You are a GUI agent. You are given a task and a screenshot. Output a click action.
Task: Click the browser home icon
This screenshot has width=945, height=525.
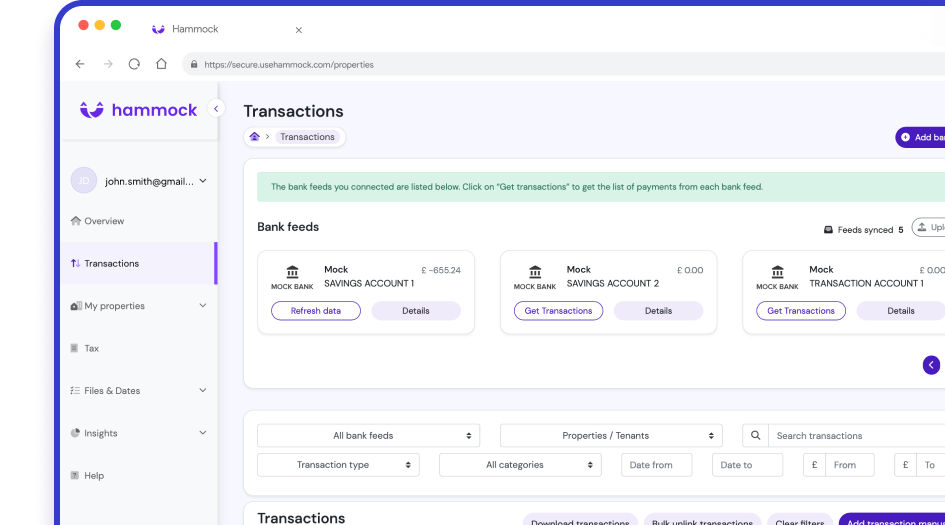coord(161,64)
